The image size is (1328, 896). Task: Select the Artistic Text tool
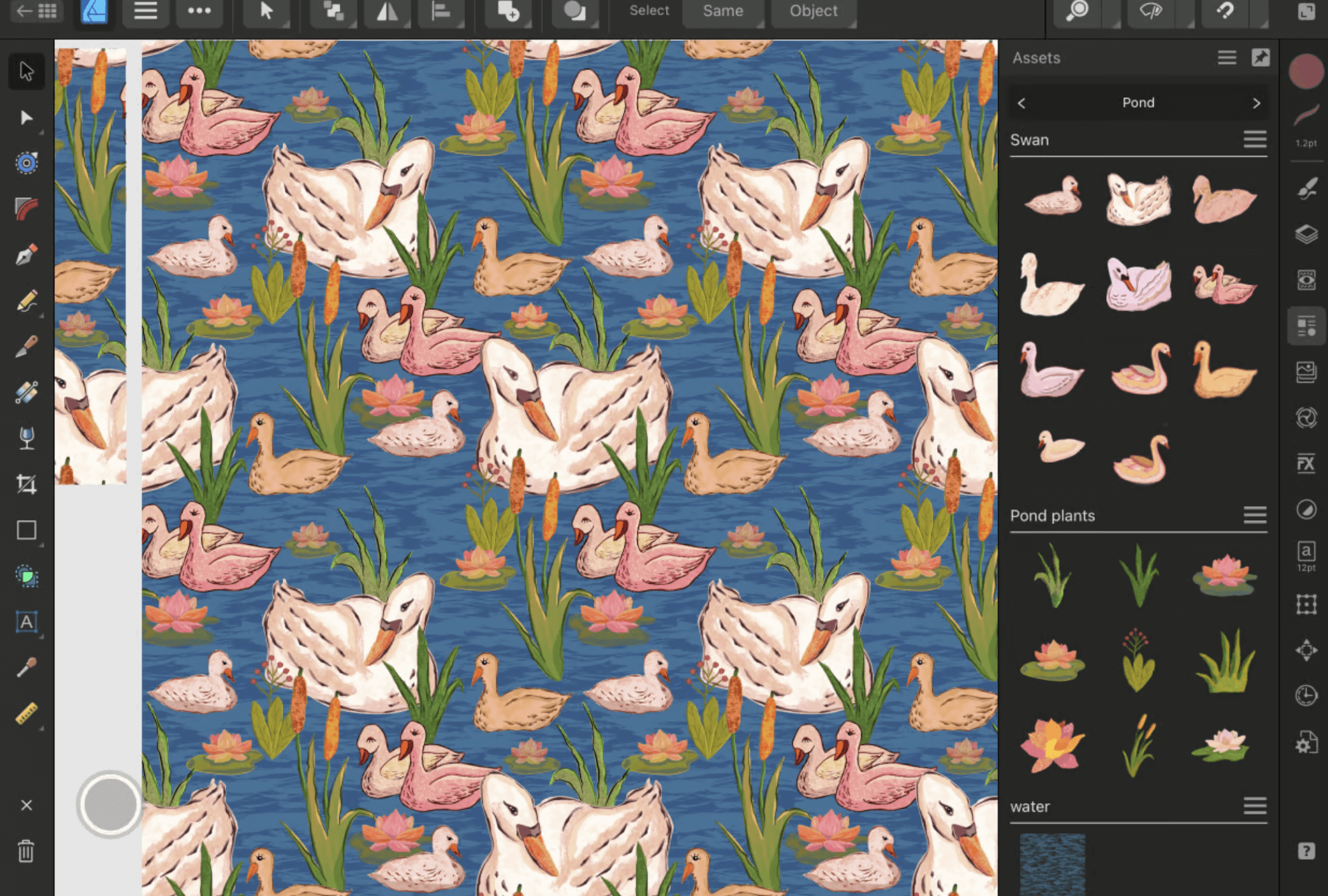click(x=26, y=622)
